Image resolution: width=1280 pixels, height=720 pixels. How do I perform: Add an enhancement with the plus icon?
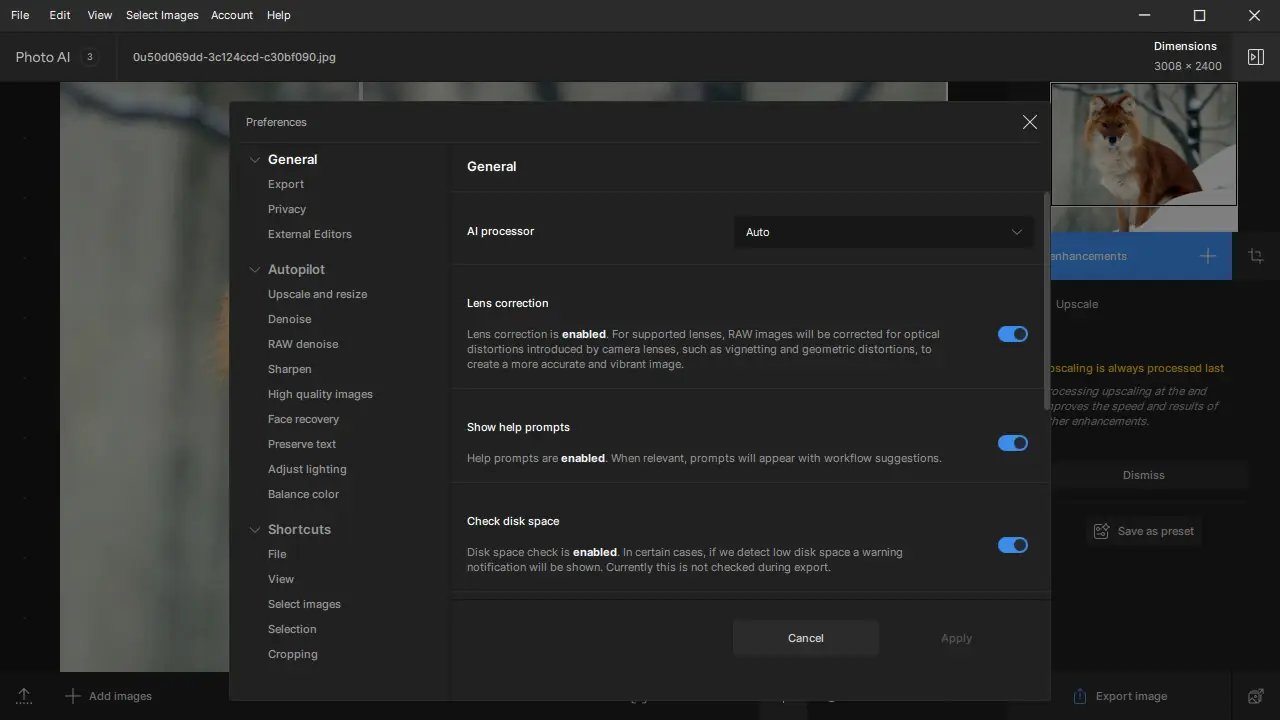pyautogui.click(x=1208, y=256)
